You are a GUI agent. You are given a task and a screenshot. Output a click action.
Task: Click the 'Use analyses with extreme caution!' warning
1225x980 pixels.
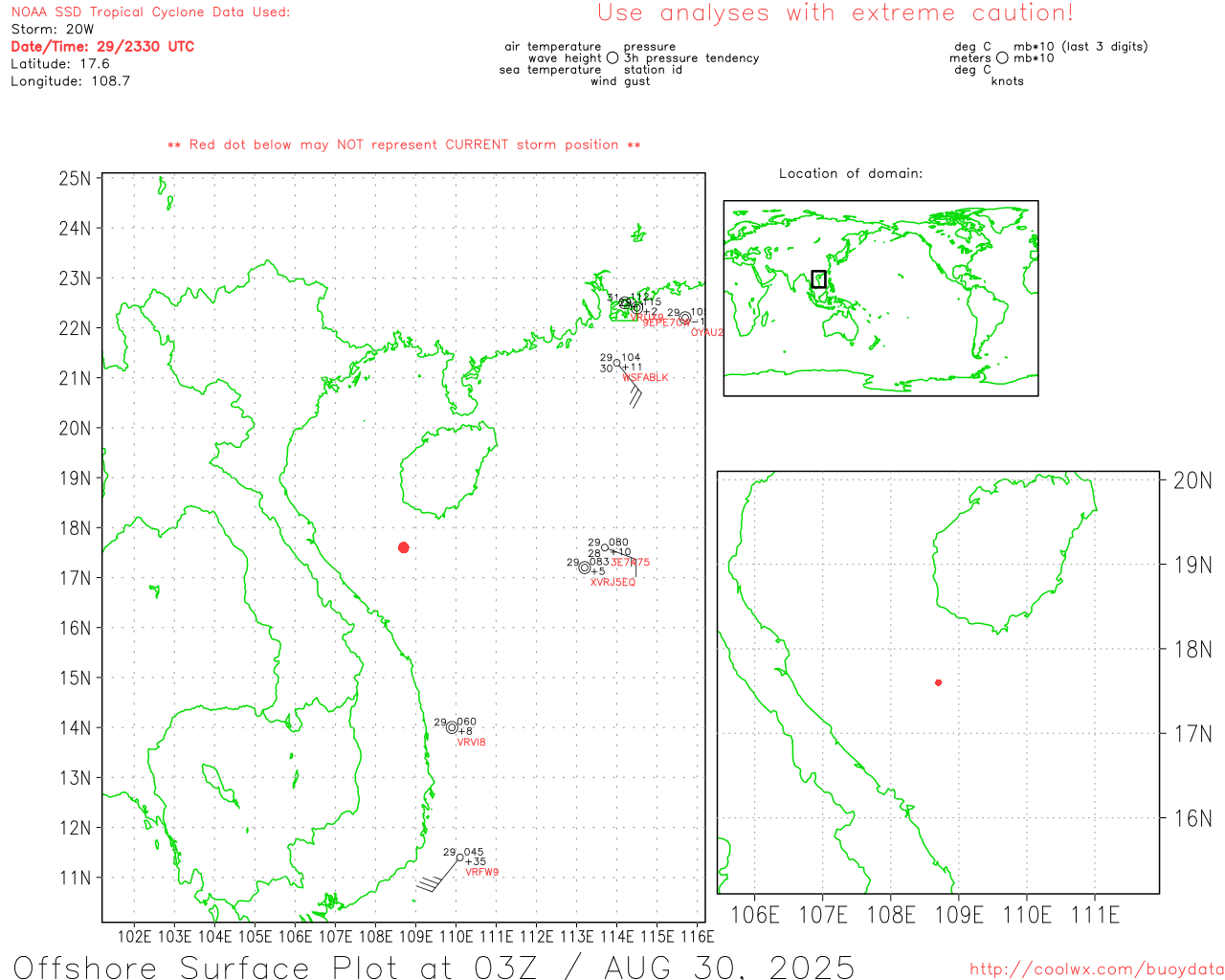click(835, 13)
